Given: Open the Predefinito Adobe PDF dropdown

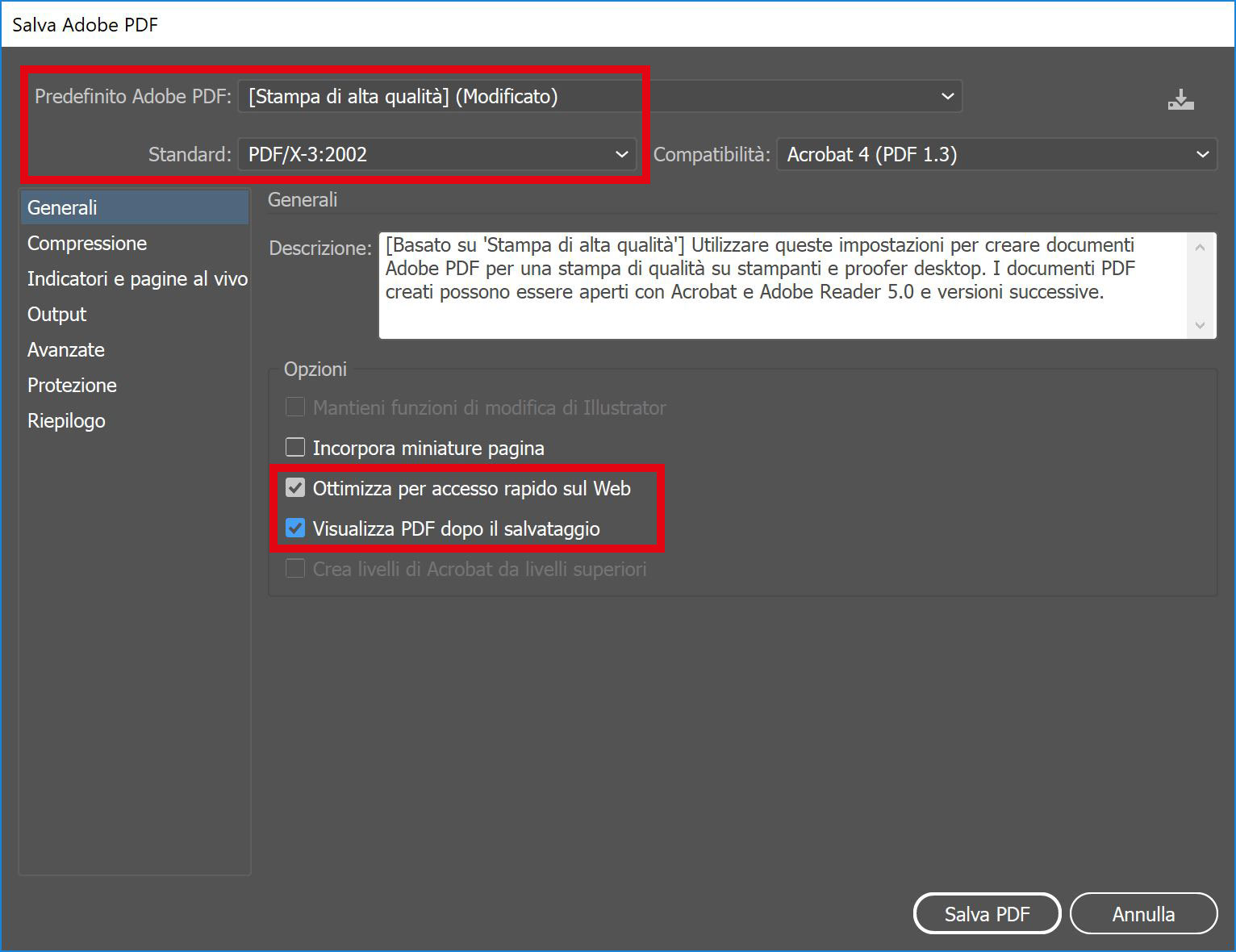Looking at the screenshot, I should tap(599, 97).
